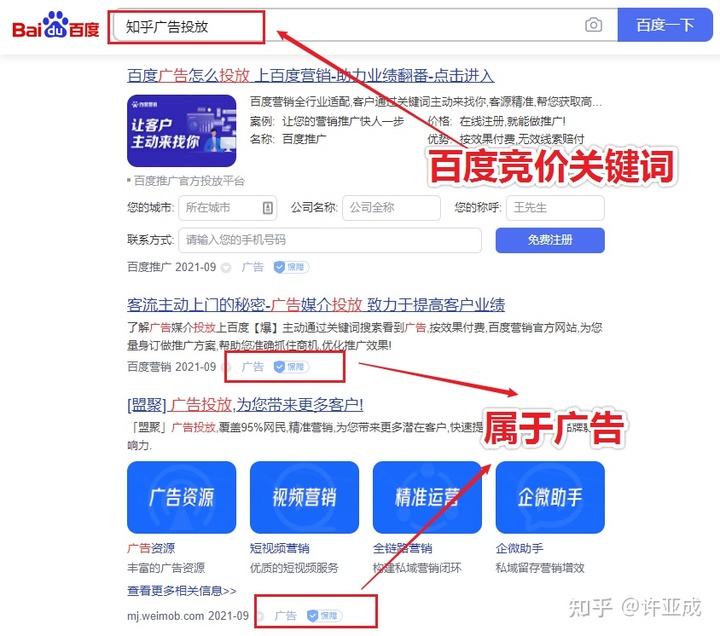720x636 pixels.
Task: Click the phone number input field
Action: coord(330,240)
